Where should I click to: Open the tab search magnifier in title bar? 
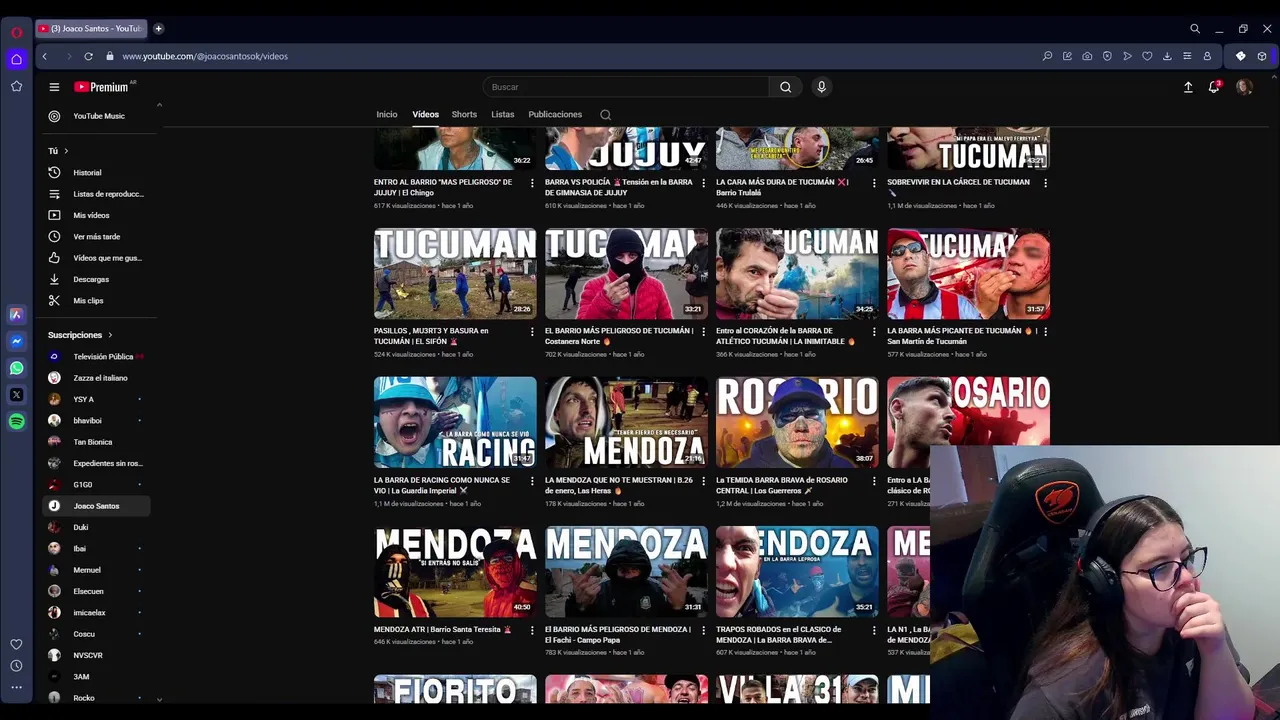(x=1194, y=29)
